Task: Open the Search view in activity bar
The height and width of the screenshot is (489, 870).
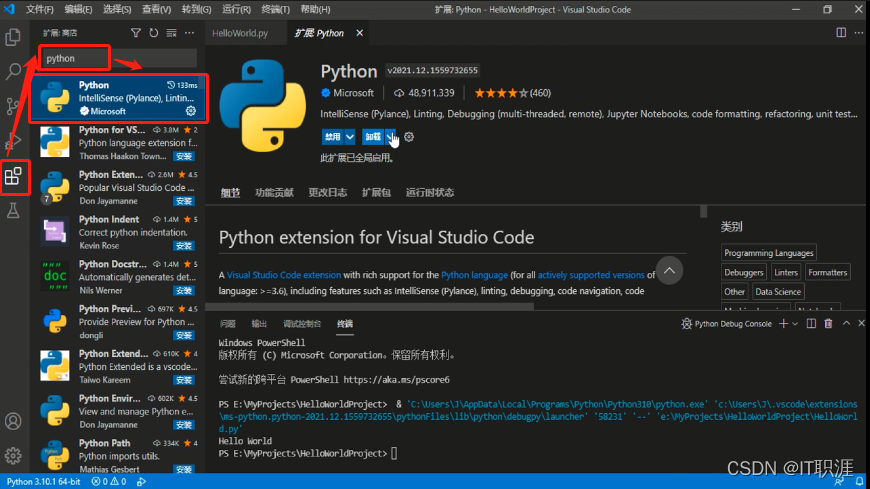Action: [x=13, y=71]
